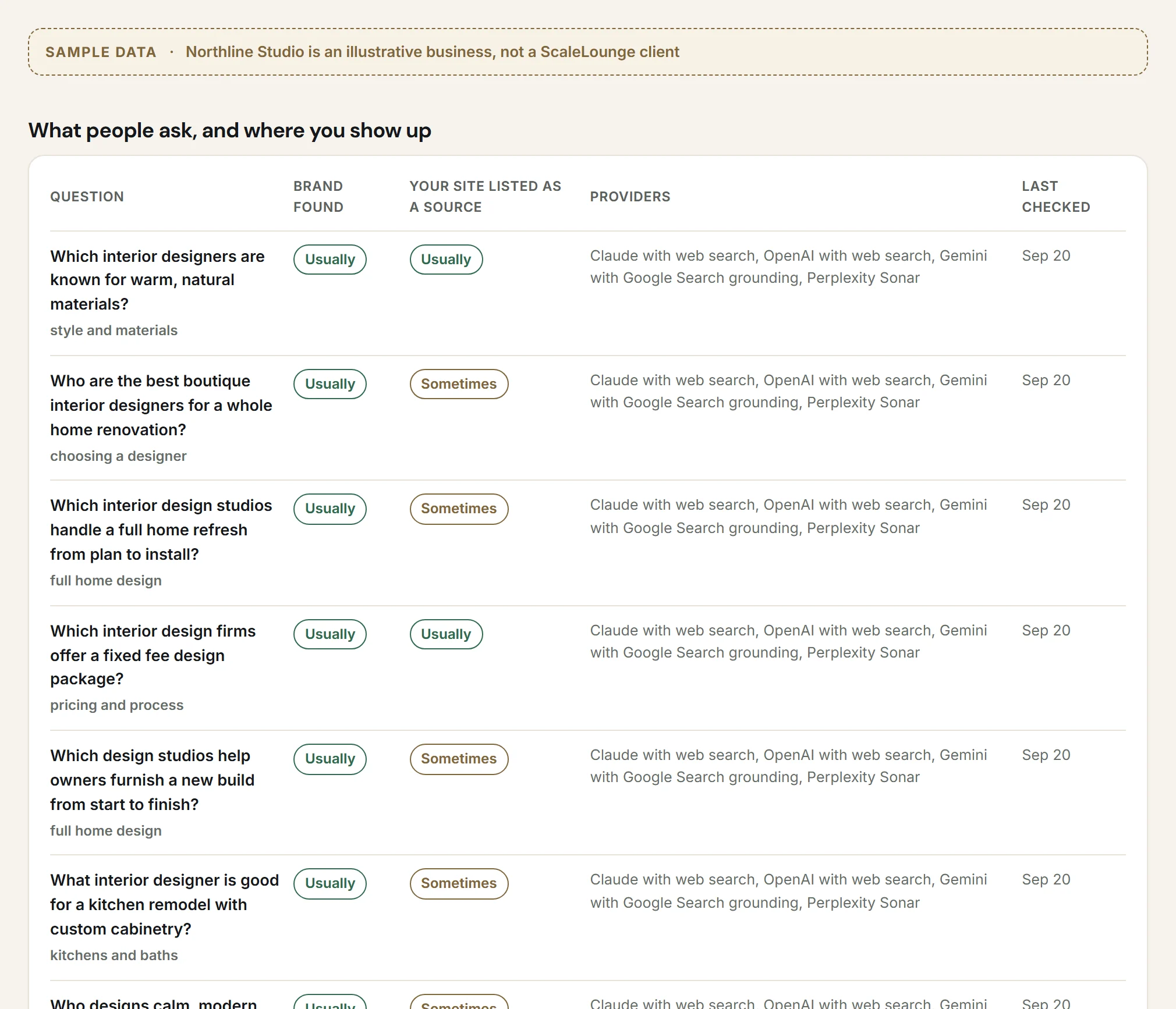Click the LAST CHECKED column header
This screenshot has height=1009, width=1176.
(1055, 197)
